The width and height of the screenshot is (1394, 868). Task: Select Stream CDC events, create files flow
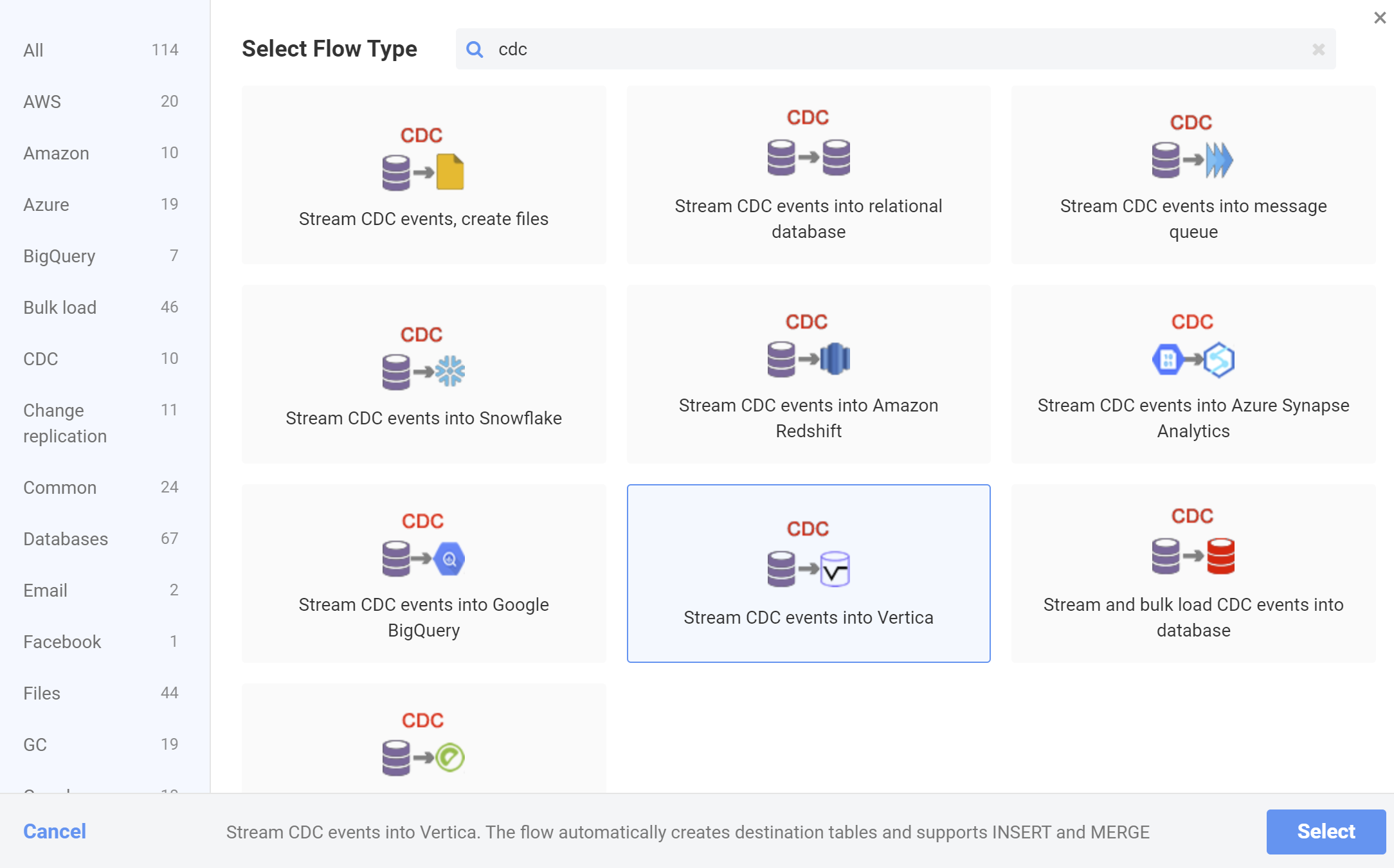point(423,176)
